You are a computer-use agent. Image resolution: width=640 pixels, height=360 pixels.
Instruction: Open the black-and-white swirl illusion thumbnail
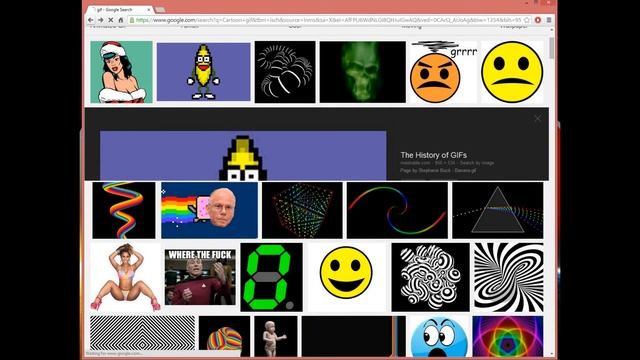(509, 277)
